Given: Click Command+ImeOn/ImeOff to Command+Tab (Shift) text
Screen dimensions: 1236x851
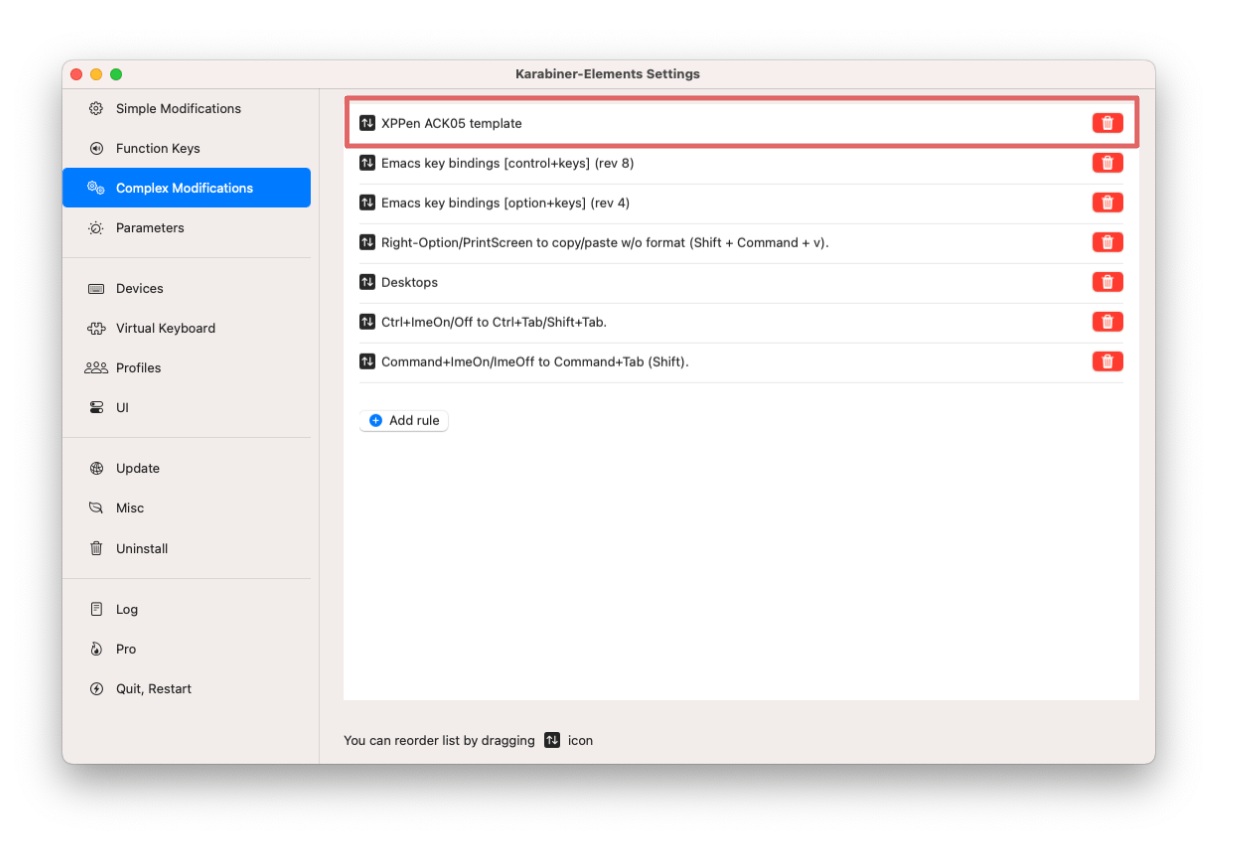Looking at the screenshot, I should [535, 362].
